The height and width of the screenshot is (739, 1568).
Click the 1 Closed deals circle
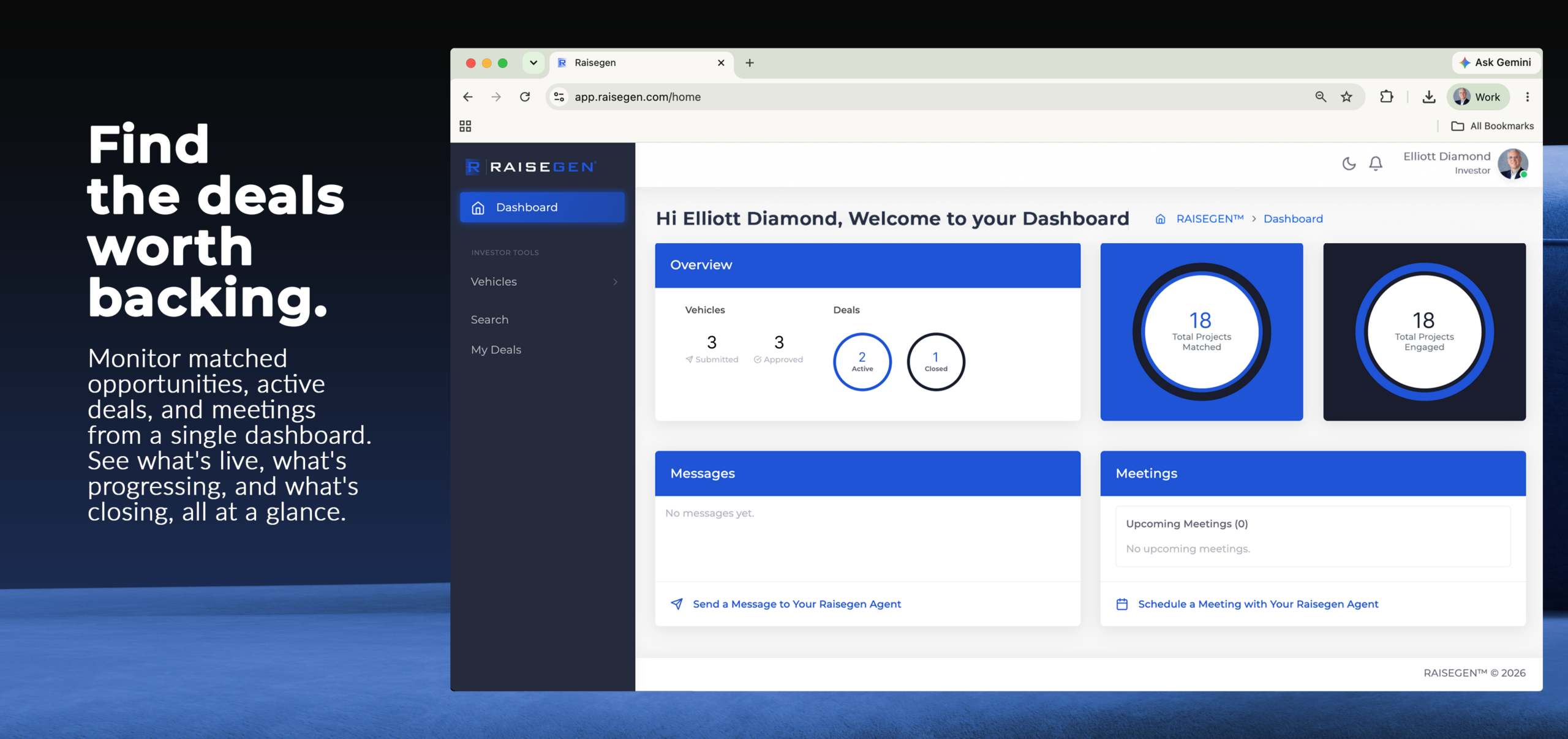935,362
